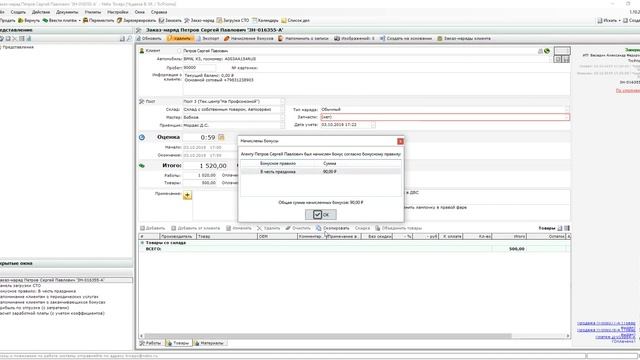This screenshot has height=360, width=640.
Task: Open the Изображений toolbar item
Action: (x=354, y=38)
